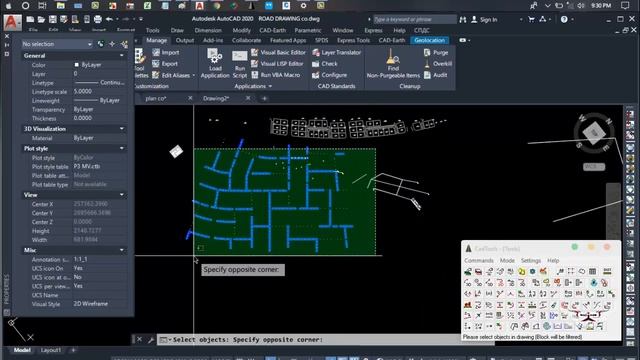The width and height of the screenshot is (640, 360).
Task: Open the Commands menu in CadTools
Action: [478, 260]
